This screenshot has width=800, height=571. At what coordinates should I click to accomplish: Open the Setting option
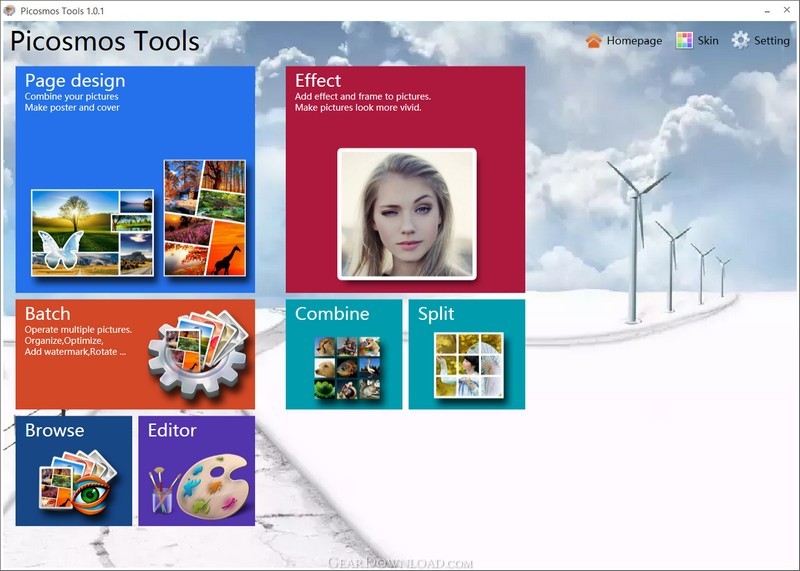coord(771,41)
